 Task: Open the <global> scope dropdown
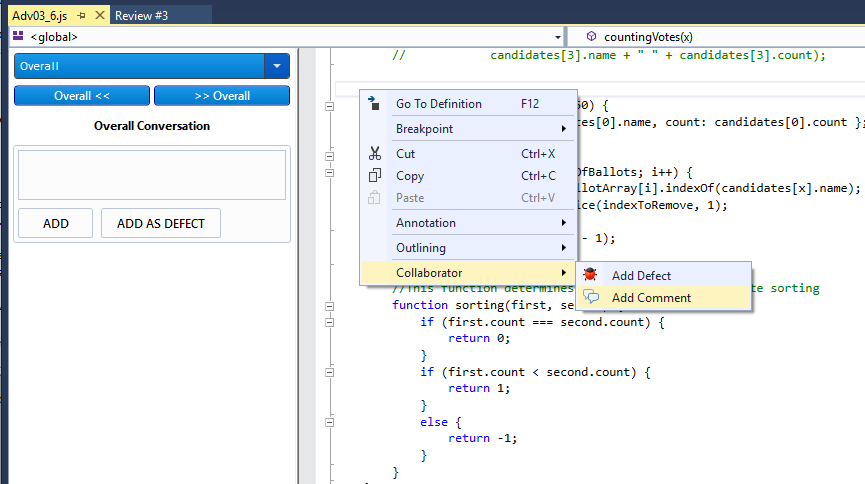click(556, 37)
